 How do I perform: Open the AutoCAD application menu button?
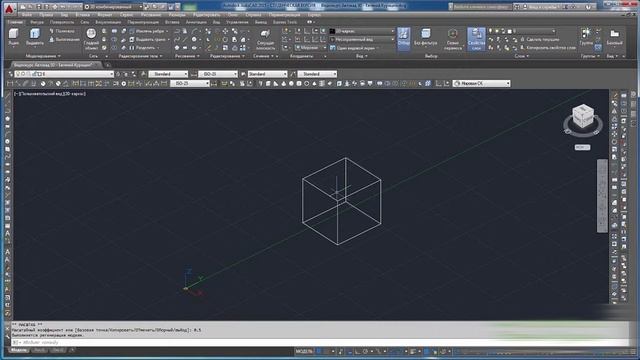(x=9, y=8)
